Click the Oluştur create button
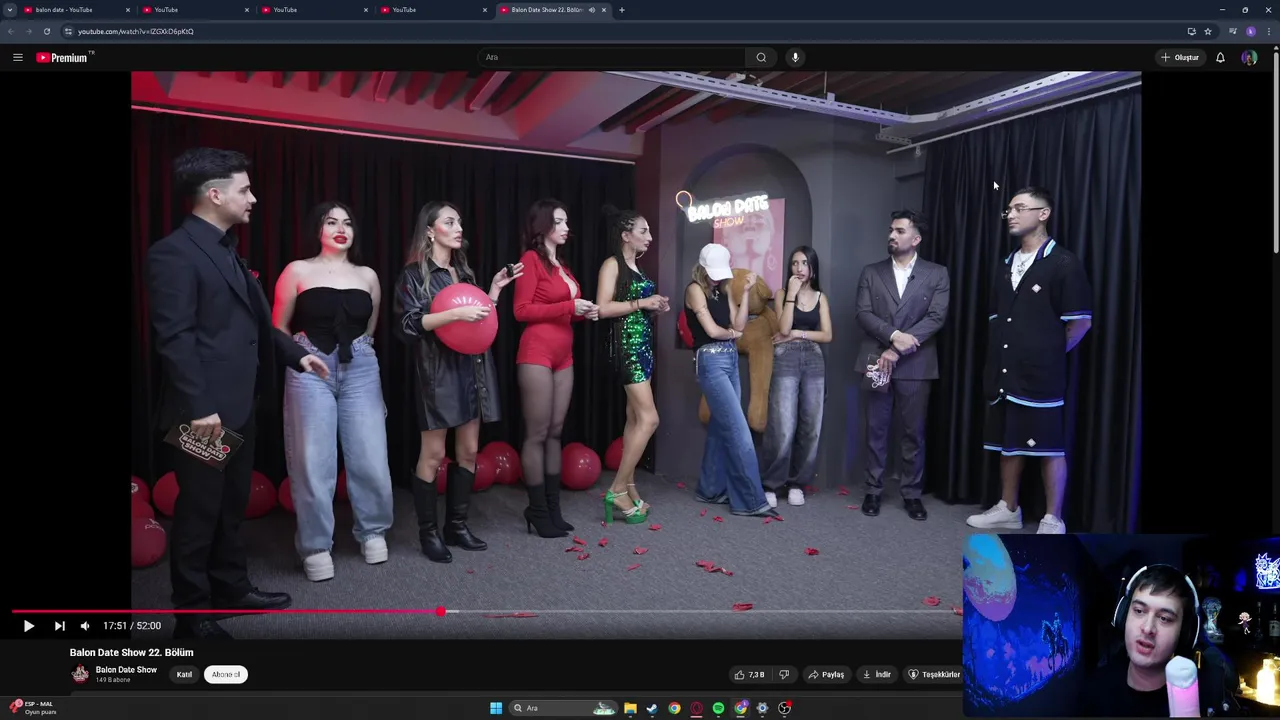This screenshot has width=1280, height=720. coord(1180,57)
